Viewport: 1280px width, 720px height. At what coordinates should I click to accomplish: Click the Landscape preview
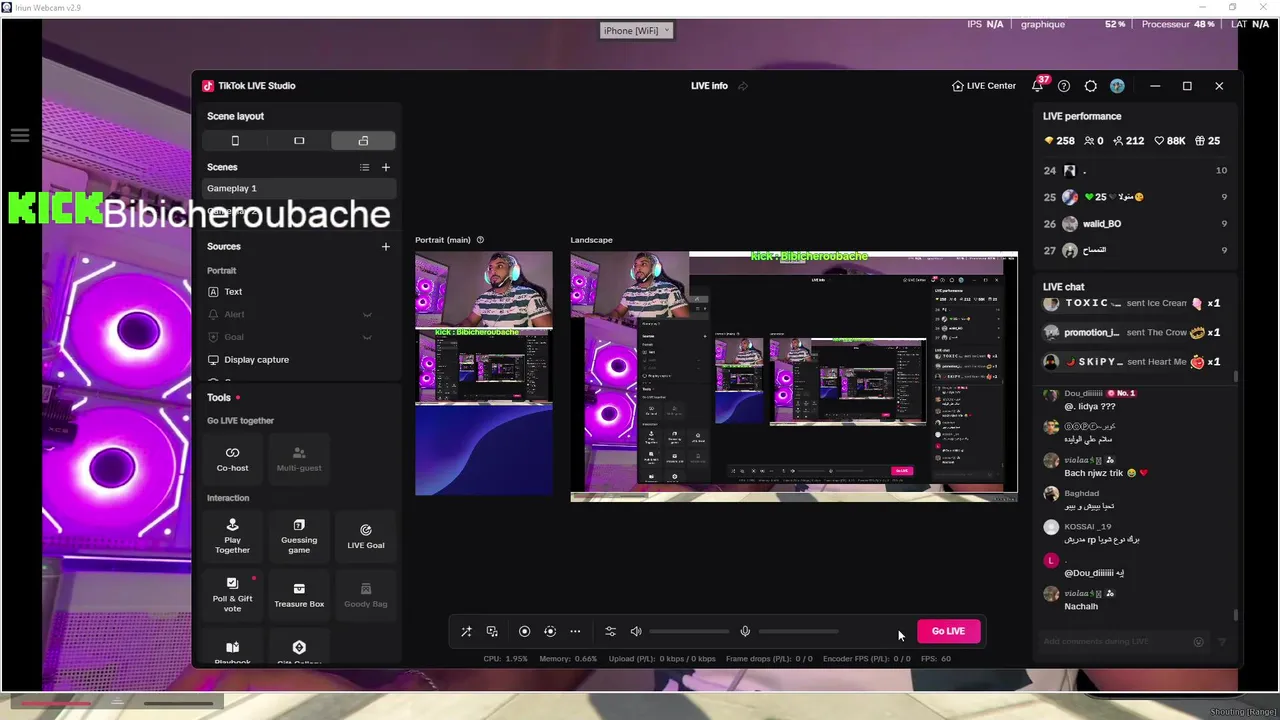pos(794,376)
